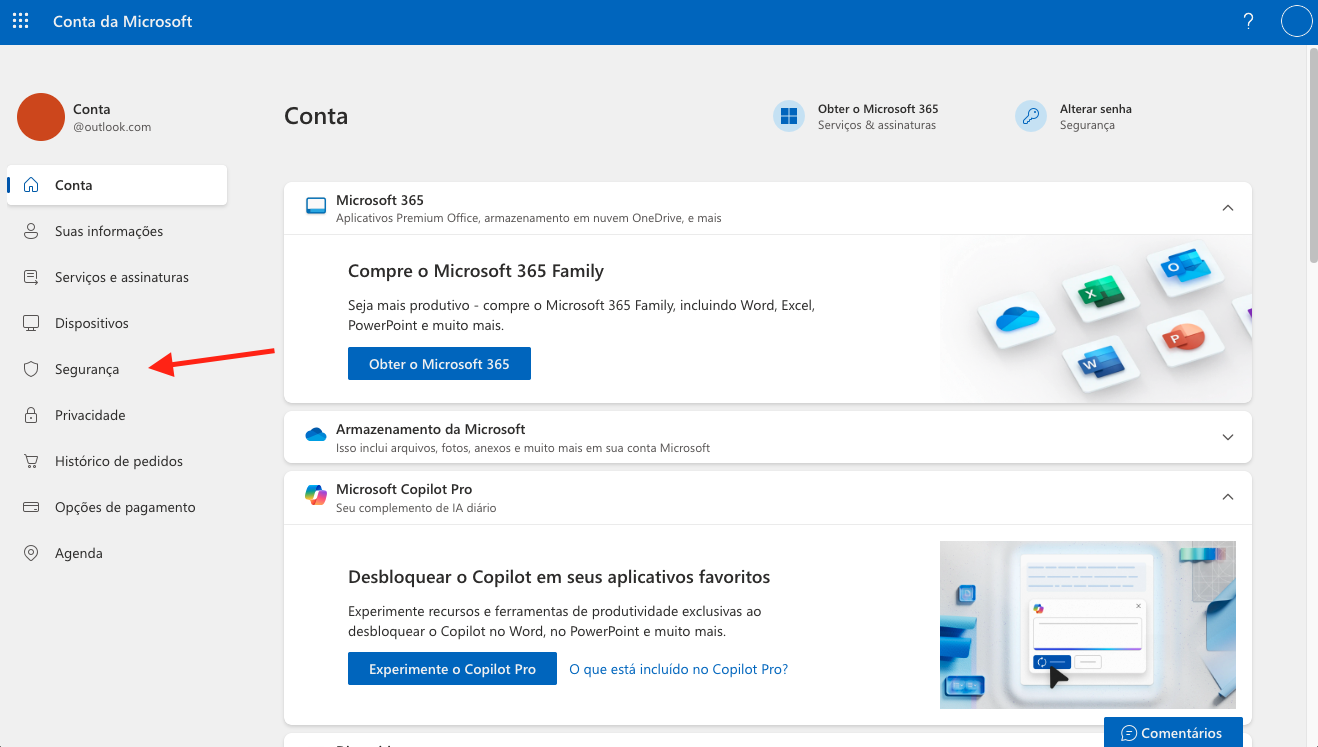Expand the Armazenamento da Microsoft card
This screenshot has width=1318, height=747.
(1228, 437)
